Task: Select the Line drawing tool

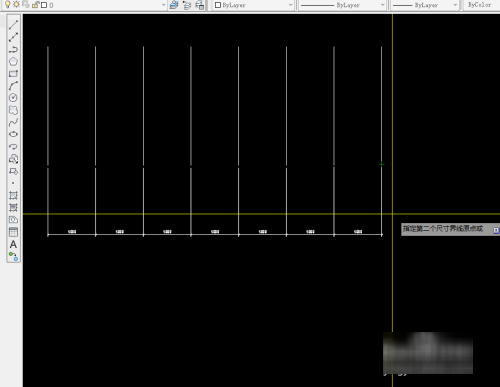Action: (x=13, y=25)
